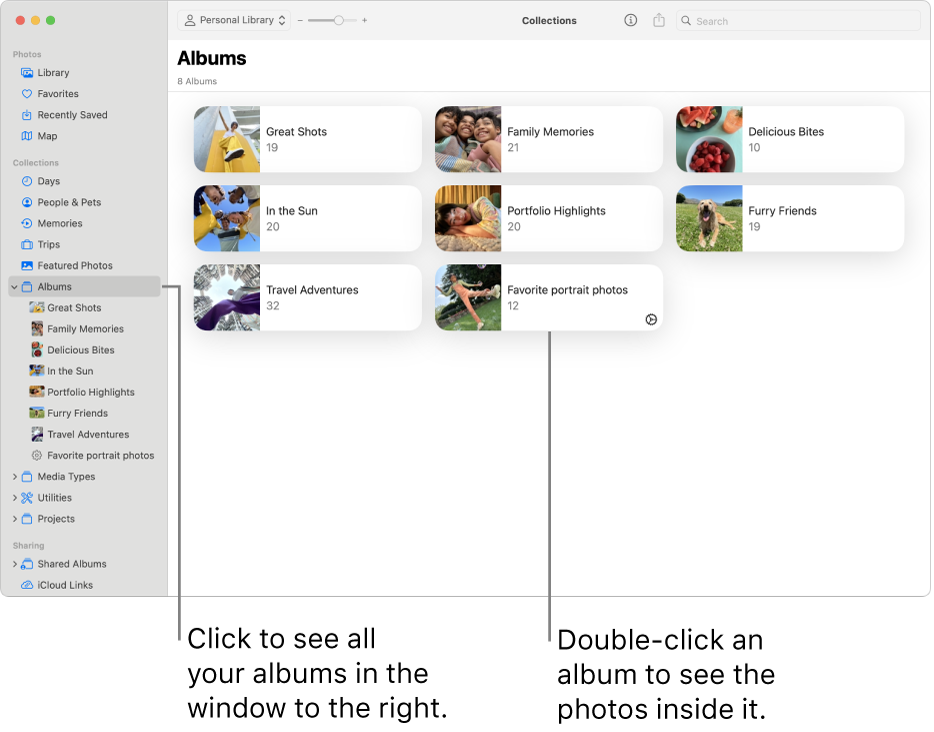Open the Personal Library dropdown
Viewport: 934px width, 732px height.
pyautogui.click(x=234, y=20)
